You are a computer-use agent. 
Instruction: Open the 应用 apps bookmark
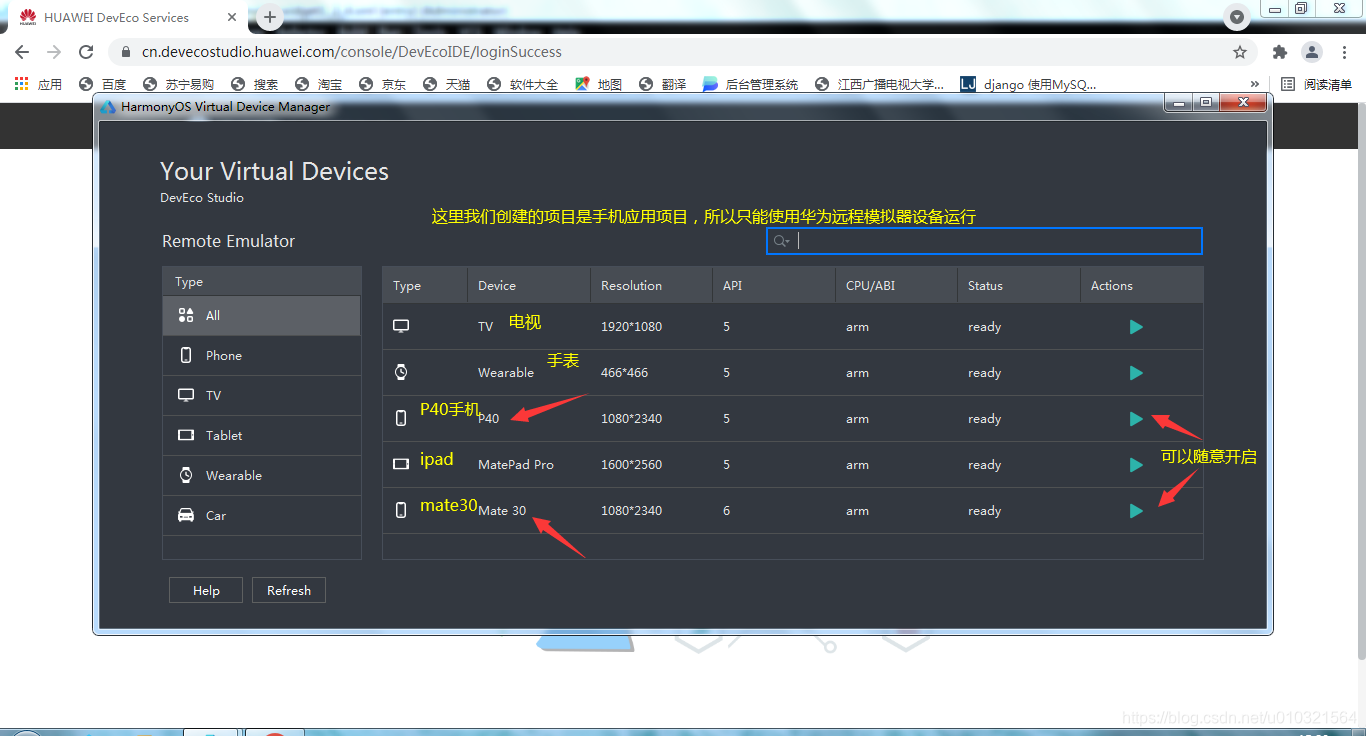[38, 85]
